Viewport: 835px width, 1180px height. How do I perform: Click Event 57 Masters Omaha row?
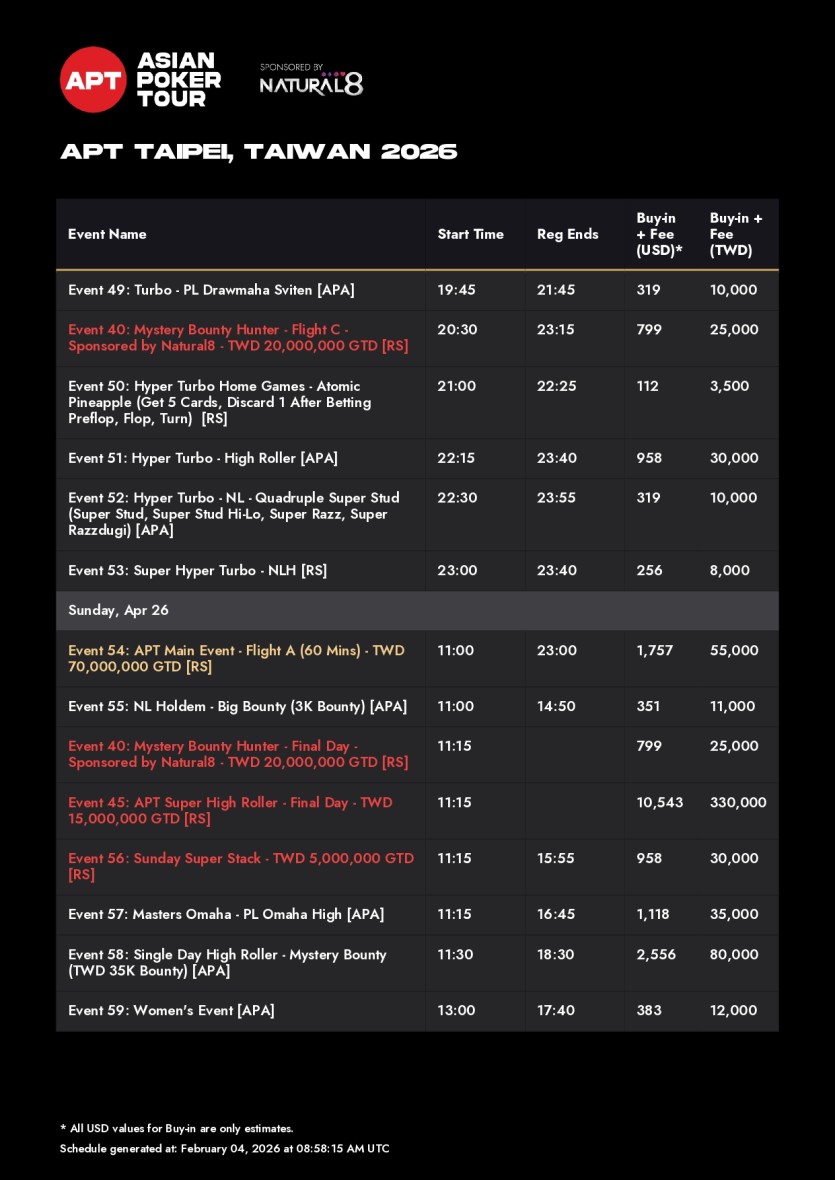[x=226, y=914]
